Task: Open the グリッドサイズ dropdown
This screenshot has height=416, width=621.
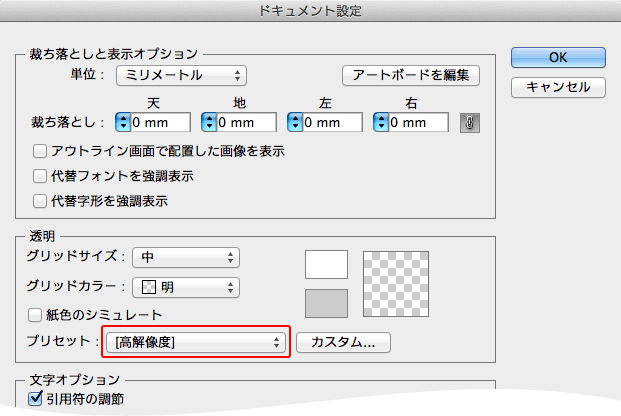Action: coord(187,258)
